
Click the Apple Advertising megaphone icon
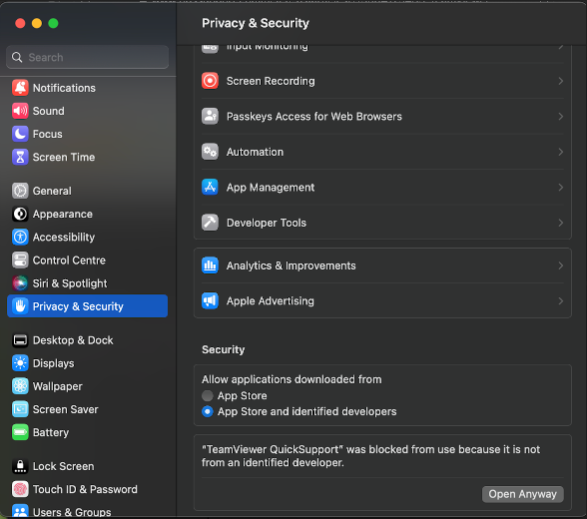pyautogui.click(x=210, y=301)
